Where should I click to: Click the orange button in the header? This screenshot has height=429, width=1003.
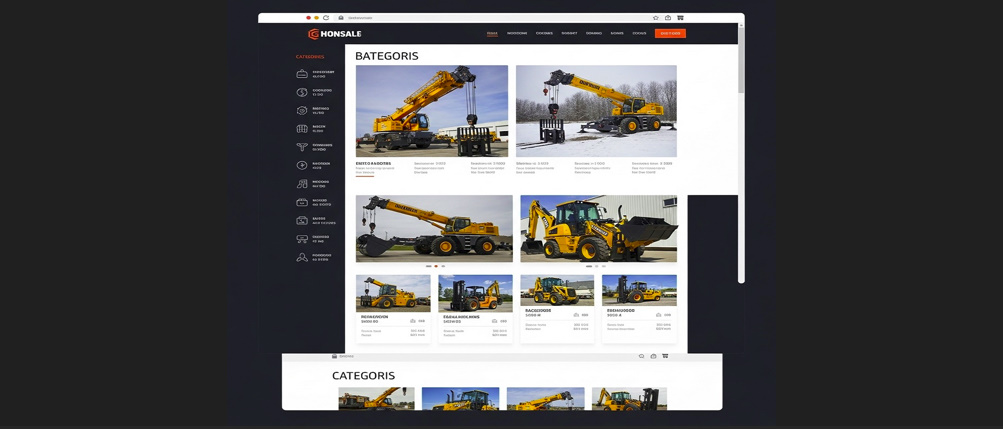point(670,34)
